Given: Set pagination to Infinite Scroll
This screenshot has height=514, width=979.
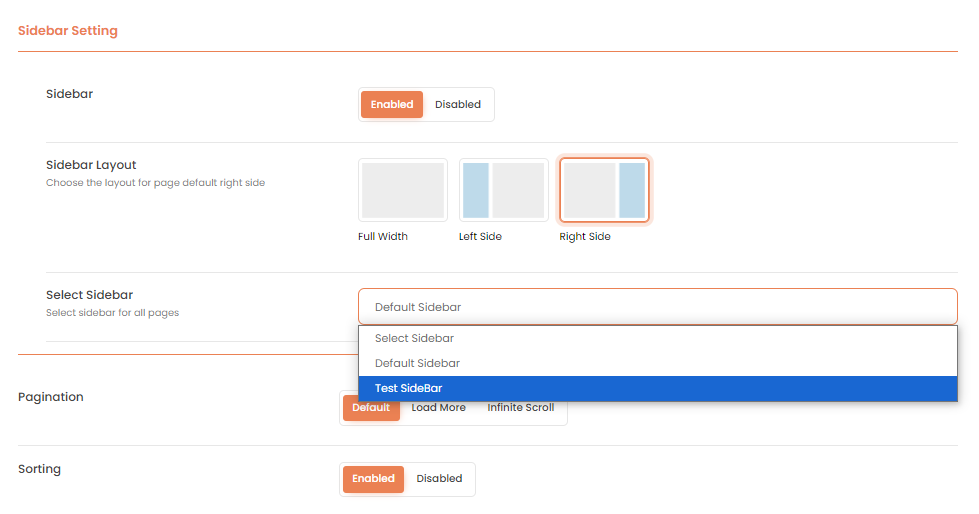Looking at the screenshot, I should (520, 408).
